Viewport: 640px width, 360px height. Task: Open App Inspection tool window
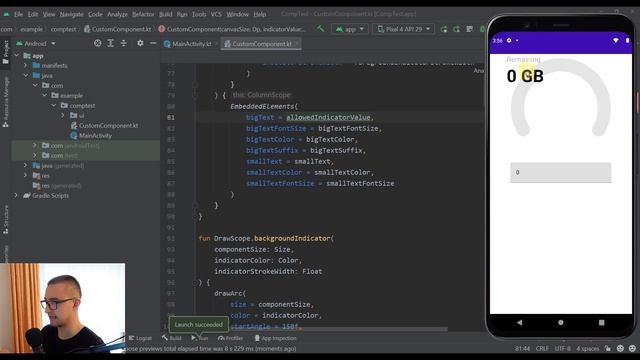pos(275,338)
